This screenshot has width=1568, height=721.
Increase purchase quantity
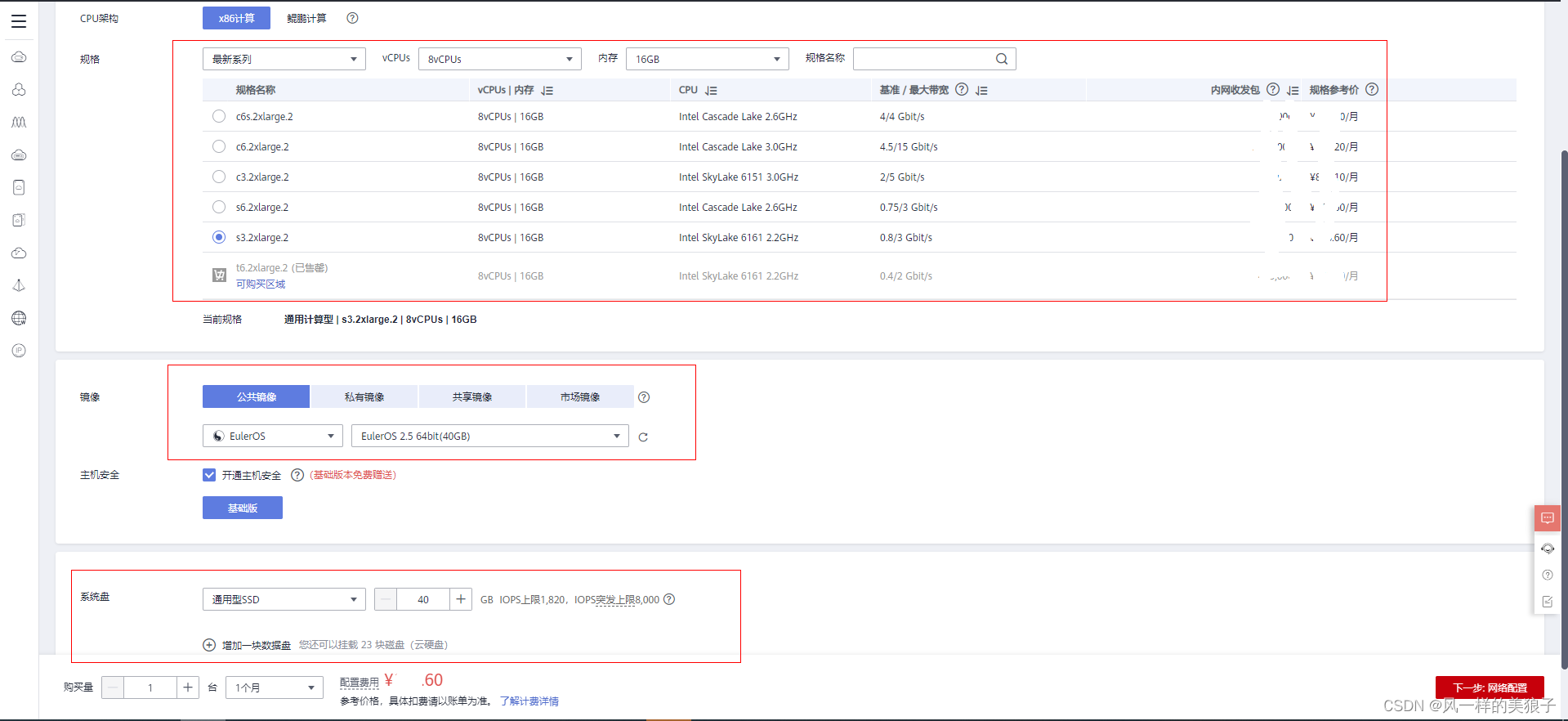[188, 687]
